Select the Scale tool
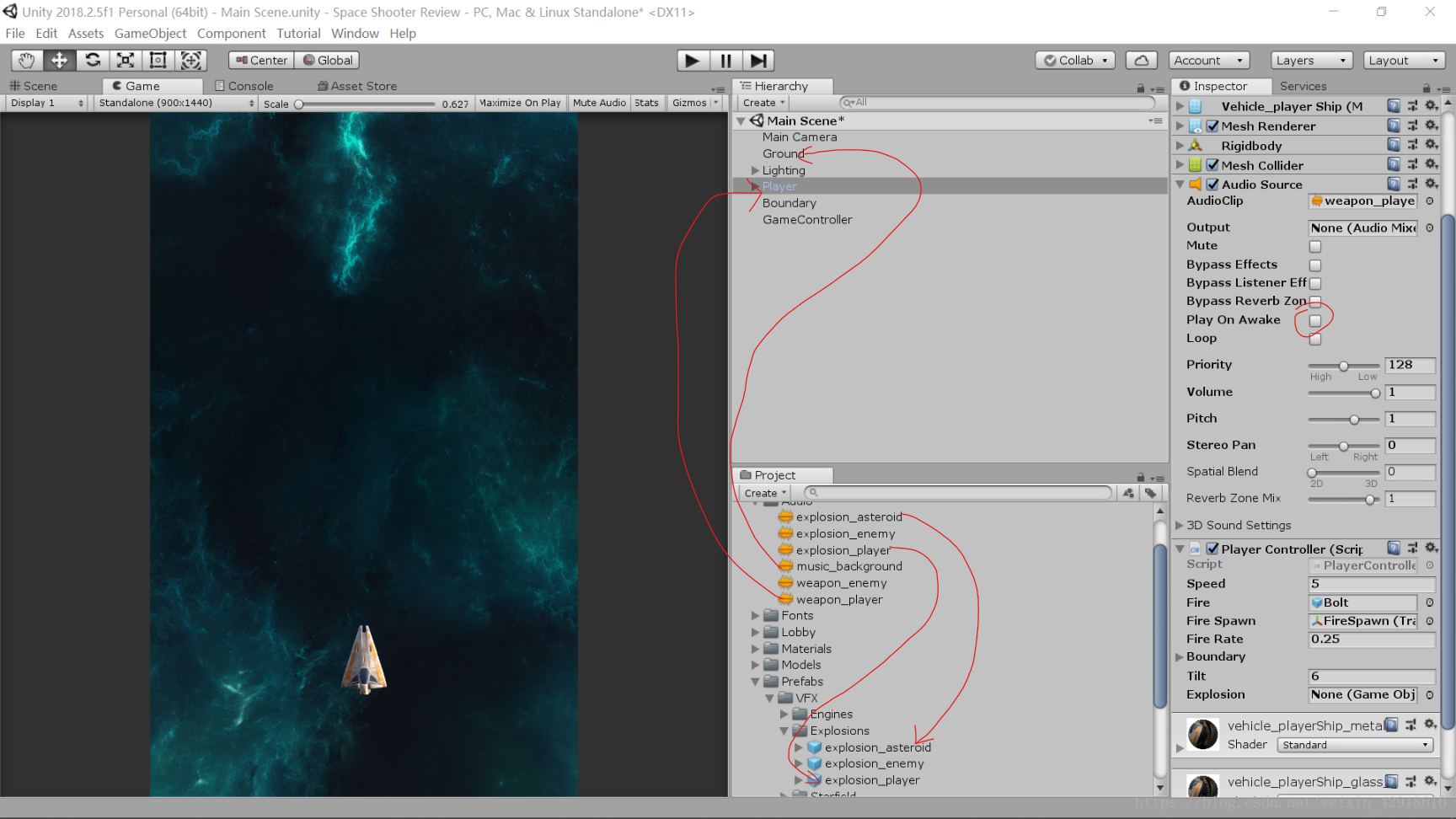This screenshot has height=819, width=1456. pos(126,61)
